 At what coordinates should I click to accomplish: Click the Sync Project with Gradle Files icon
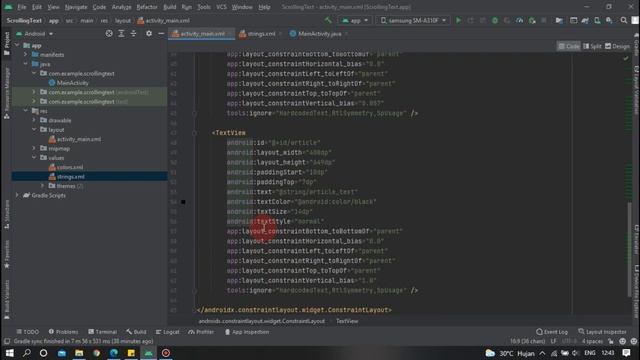click(585, 20)
